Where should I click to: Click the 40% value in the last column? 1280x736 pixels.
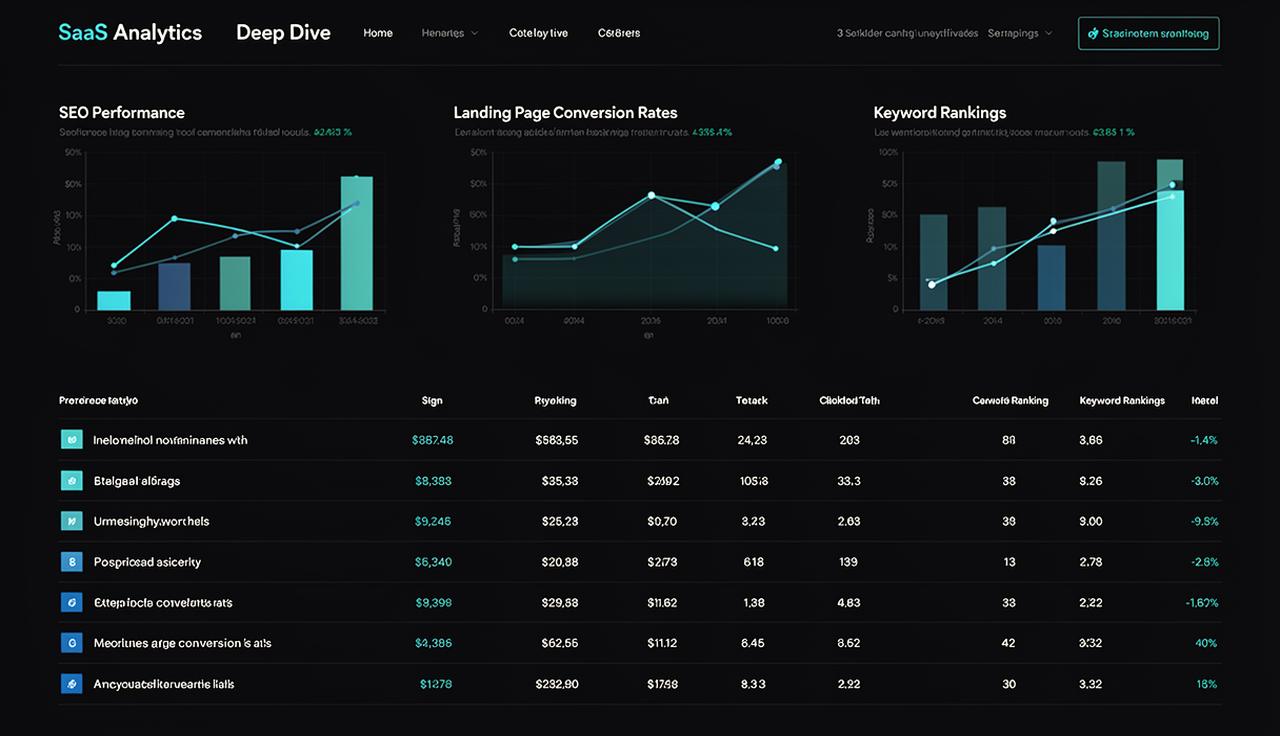click(1206, 643)
